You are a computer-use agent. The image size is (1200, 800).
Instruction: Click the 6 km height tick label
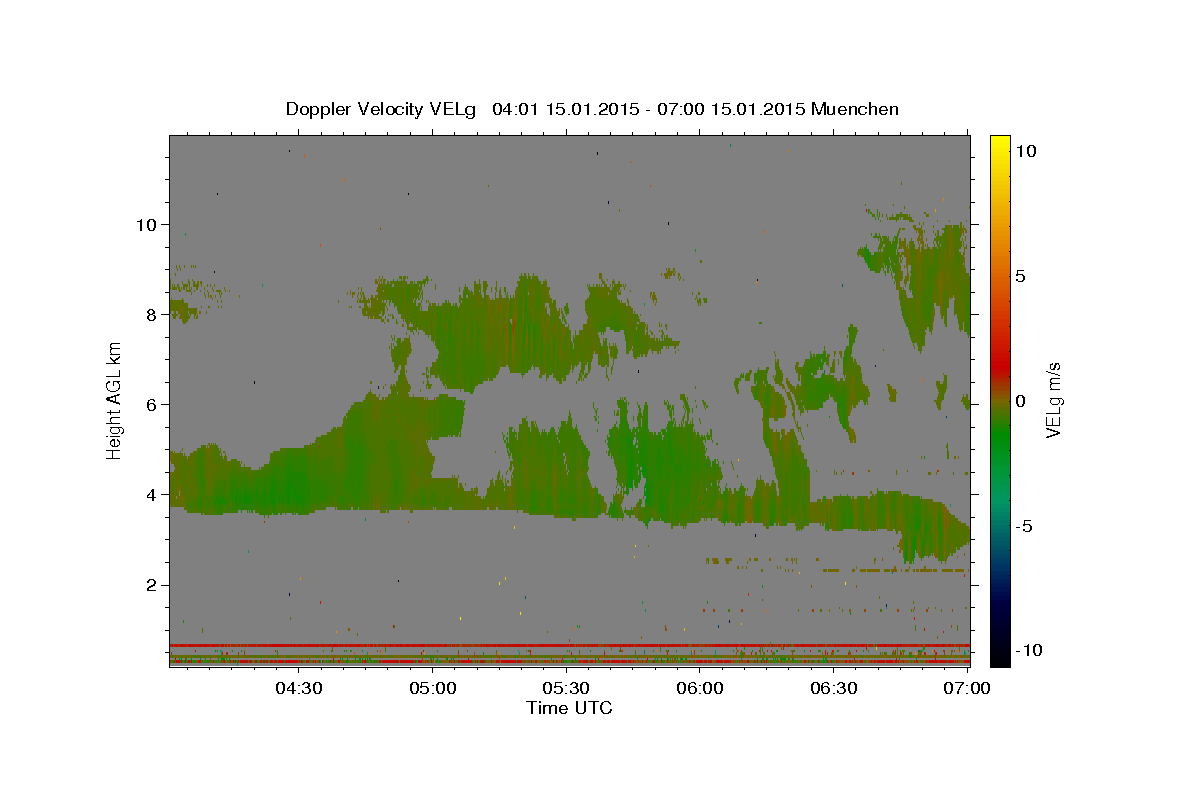[x=153, y=404]
